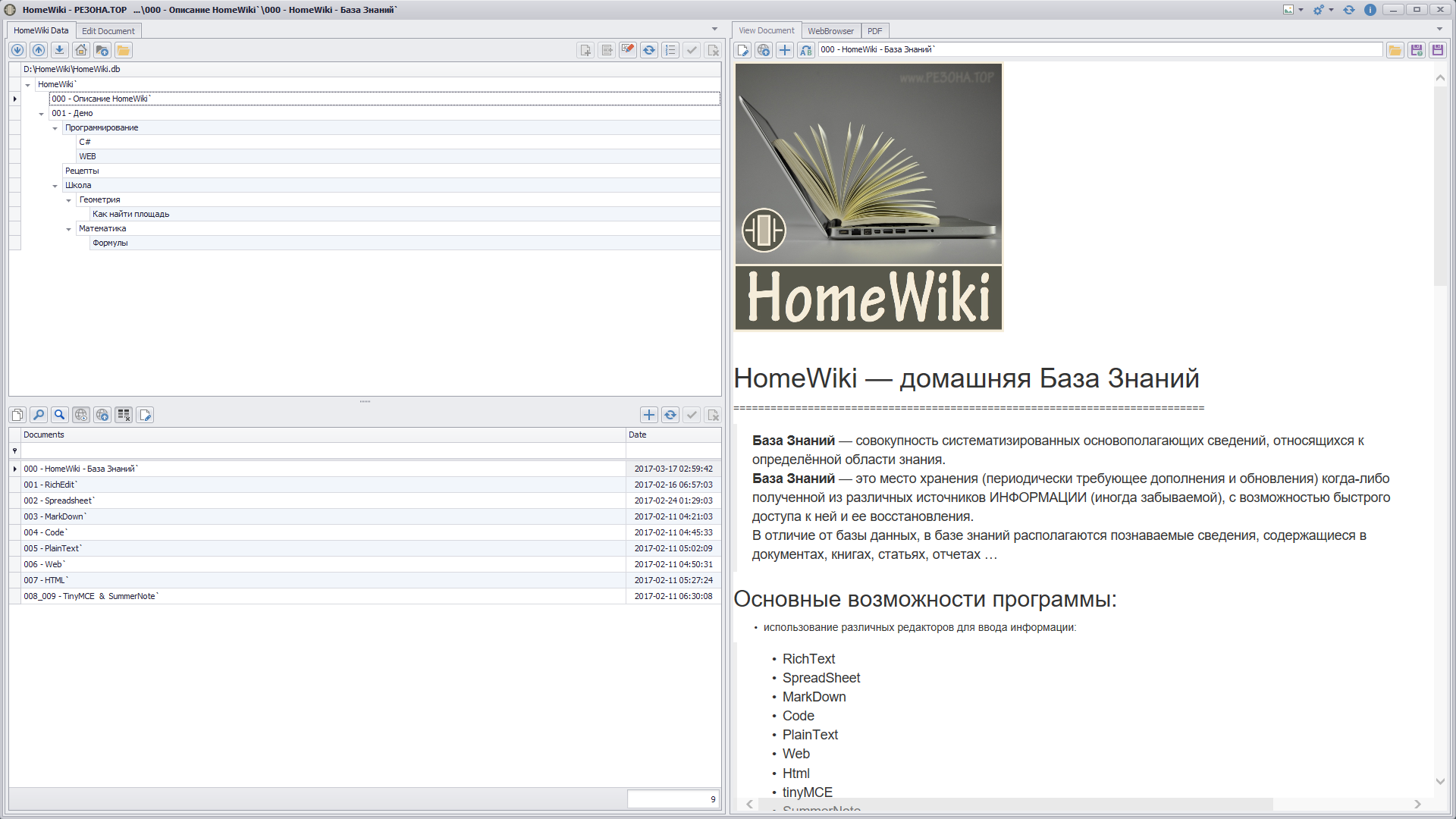Select the 000 - Описание HomeWiki` tree item
Image resolution: width=1456 pixels, height=819 pixels.
point(384,99)
